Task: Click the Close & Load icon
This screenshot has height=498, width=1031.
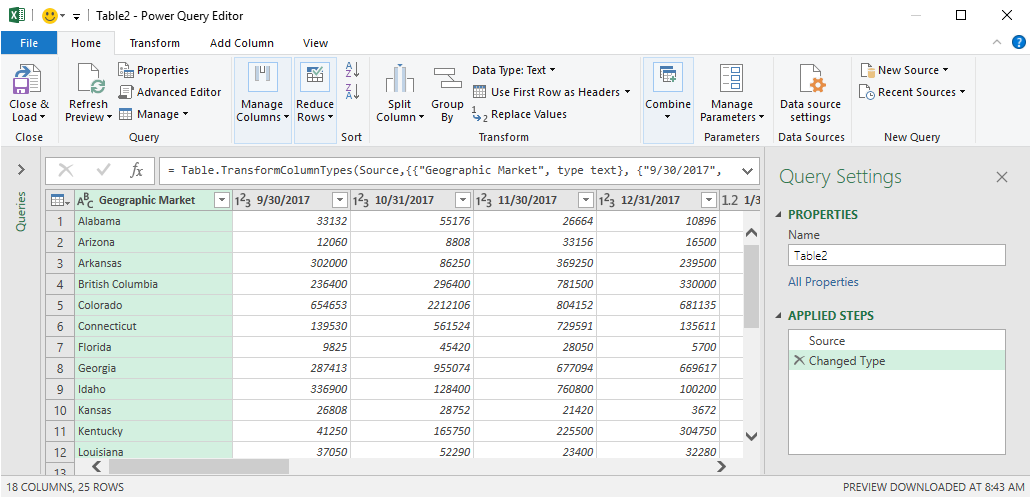Action: click(x=28, y=80)
